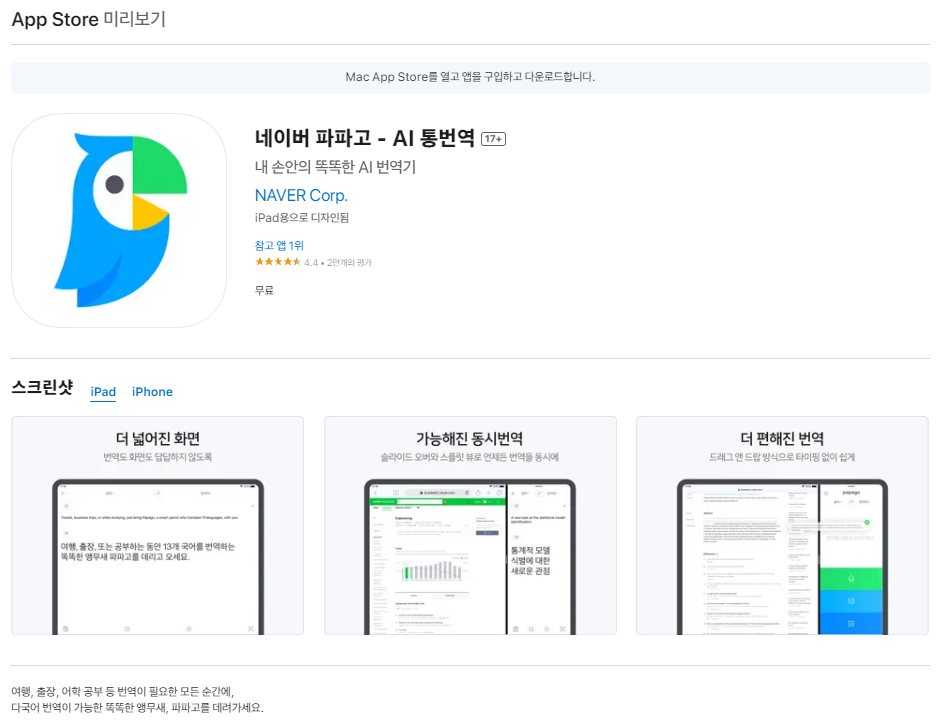
Task: Click the Papago parrot app icon
Action: point(119,220)
